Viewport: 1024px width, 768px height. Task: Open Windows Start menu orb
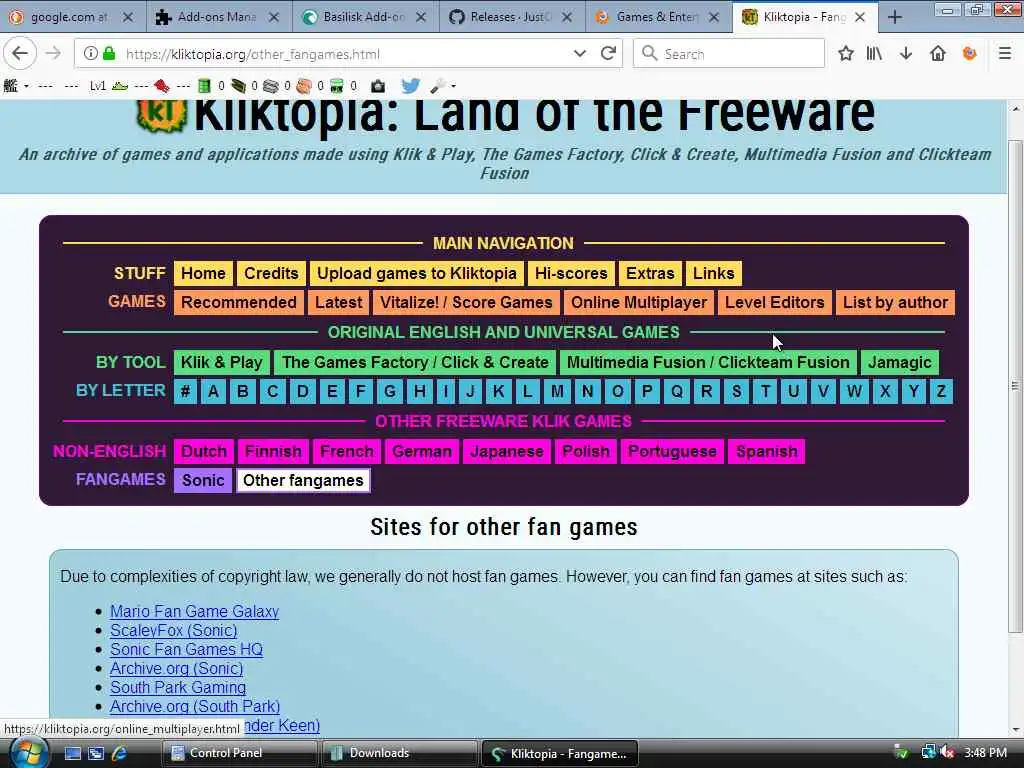(x=27, y=753)
